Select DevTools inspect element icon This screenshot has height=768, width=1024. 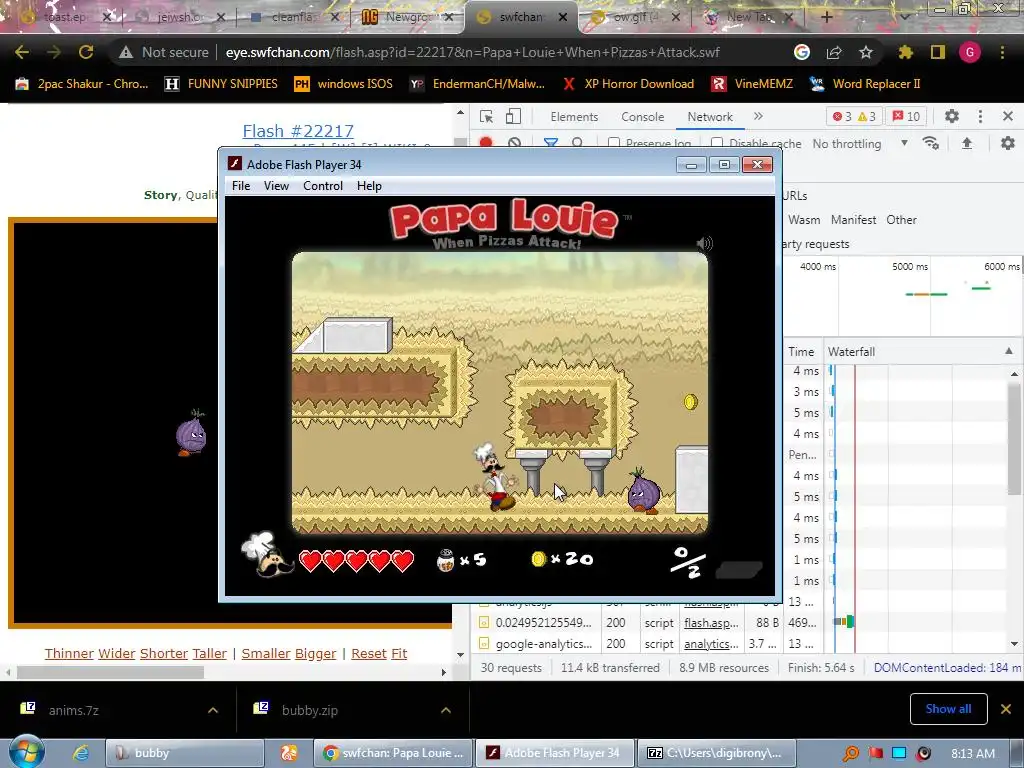coord(487,117)
